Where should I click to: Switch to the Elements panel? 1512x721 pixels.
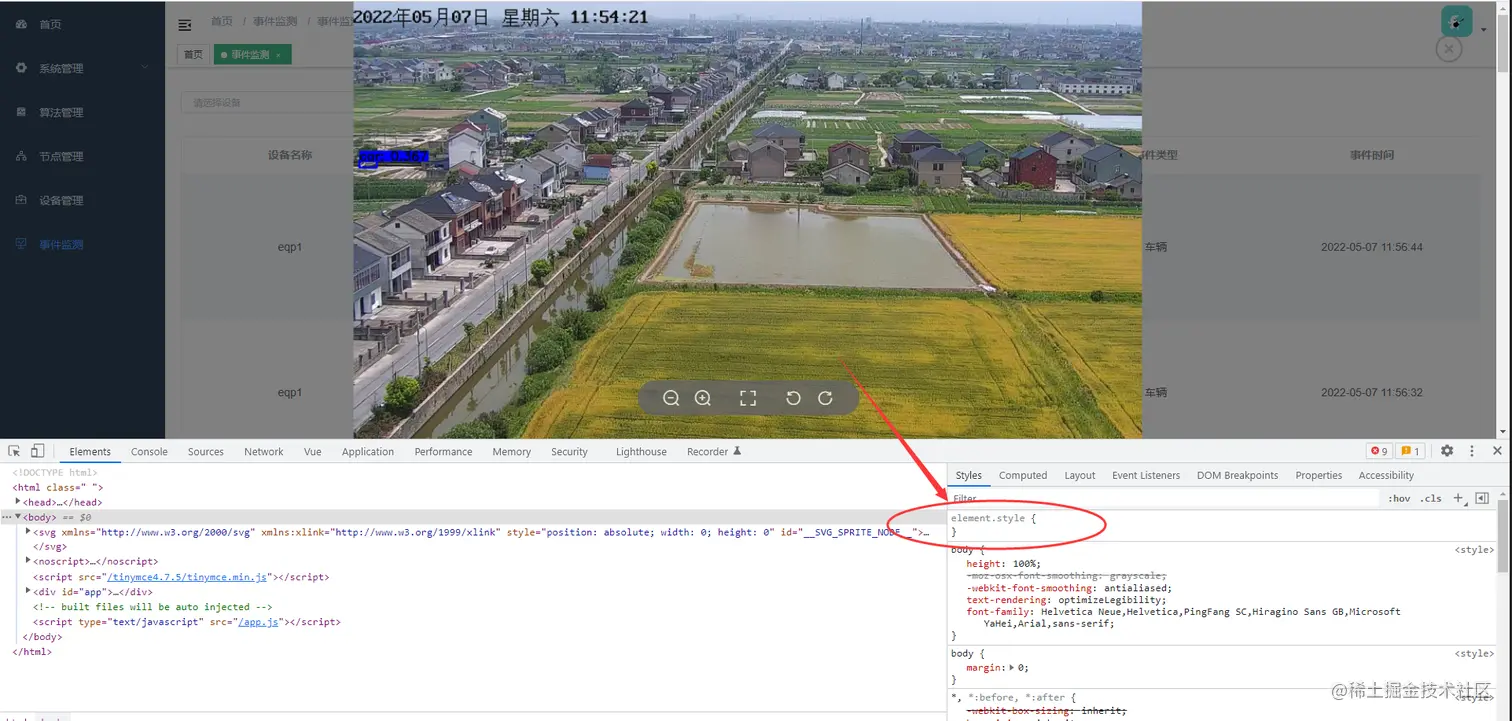(x=90, y=452)
